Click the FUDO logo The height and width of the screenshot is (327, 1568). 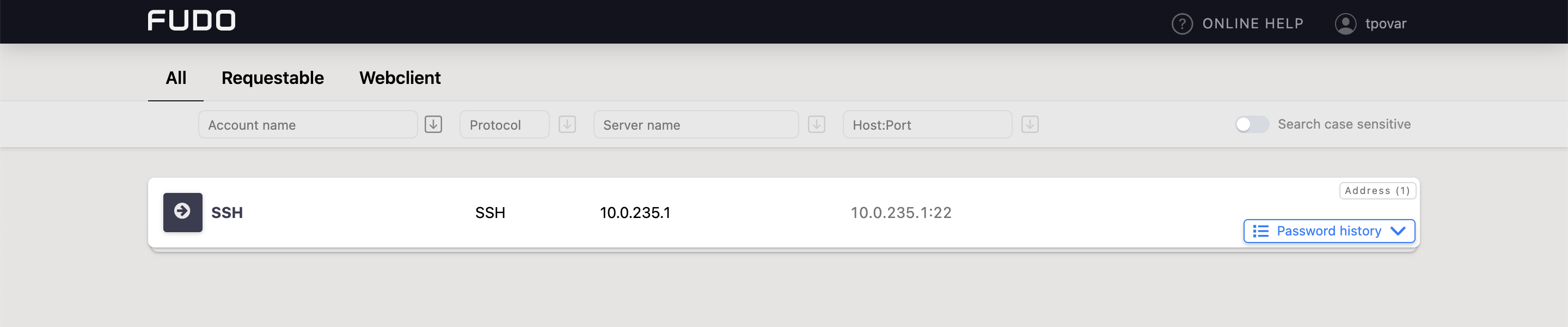(191, 20)
